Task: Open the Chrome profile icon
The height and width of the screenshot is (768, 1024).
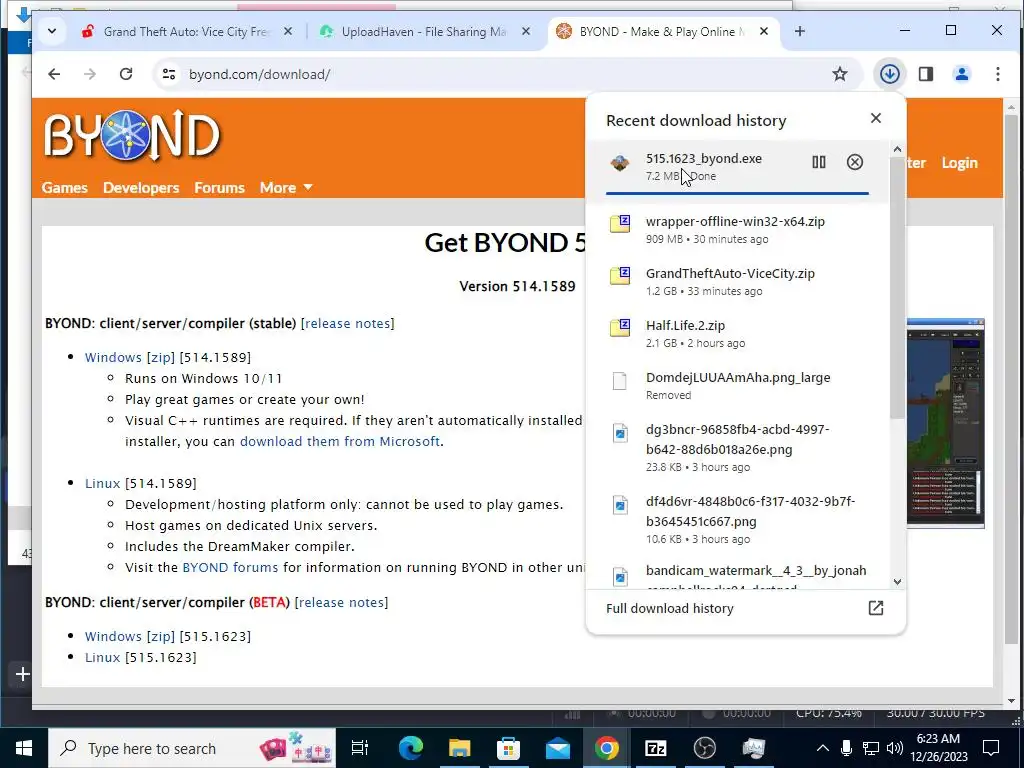Action: (x=961, y=74)
